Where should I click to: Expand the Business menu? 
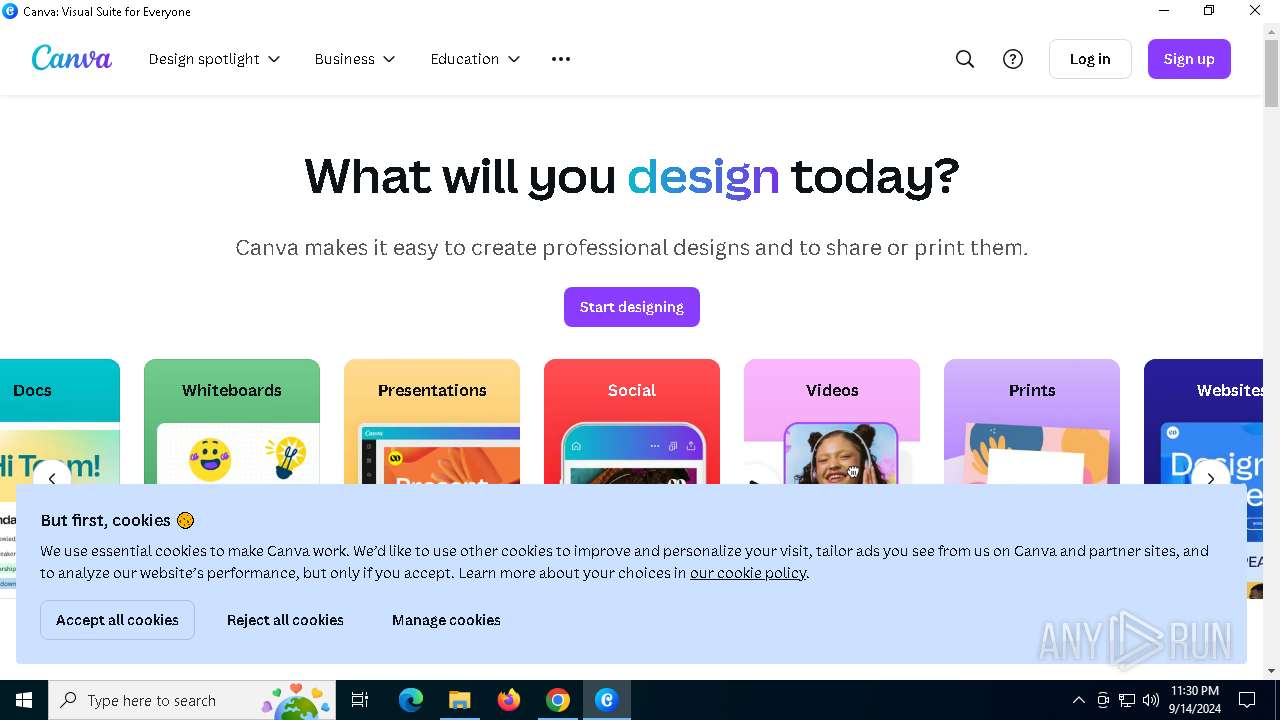(x=355, y=59)
